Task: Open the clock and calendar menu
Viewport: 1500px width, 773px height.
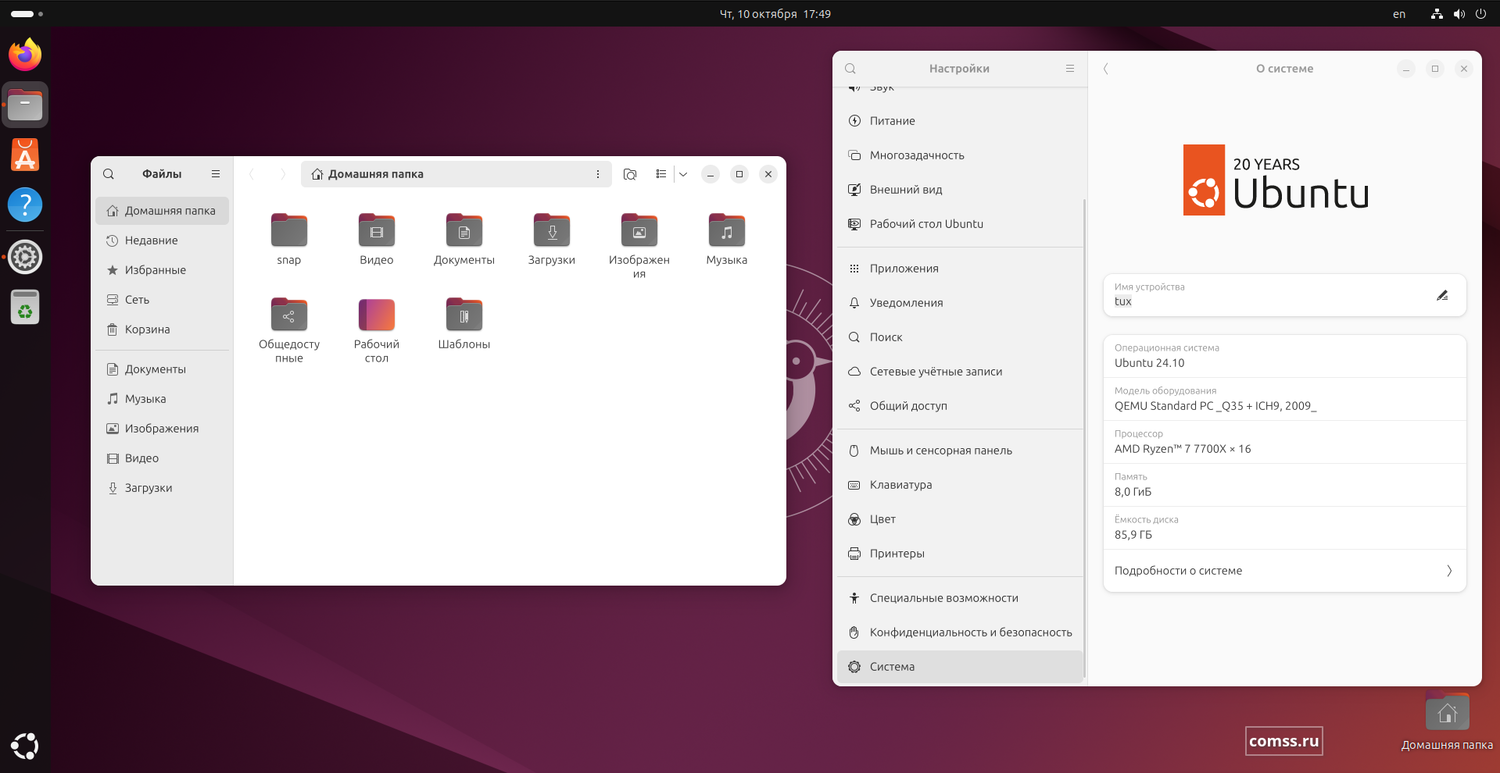Action: pyautogui.click(x=776, y=14)
